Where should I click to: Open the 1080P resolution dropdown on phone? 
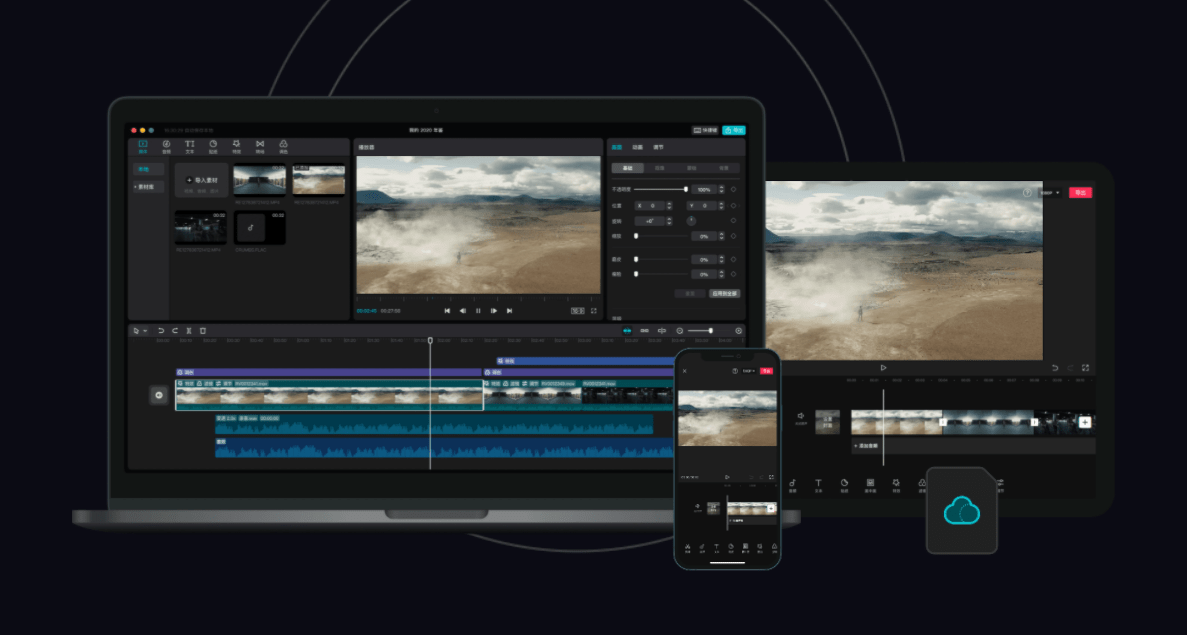(749, 371)
